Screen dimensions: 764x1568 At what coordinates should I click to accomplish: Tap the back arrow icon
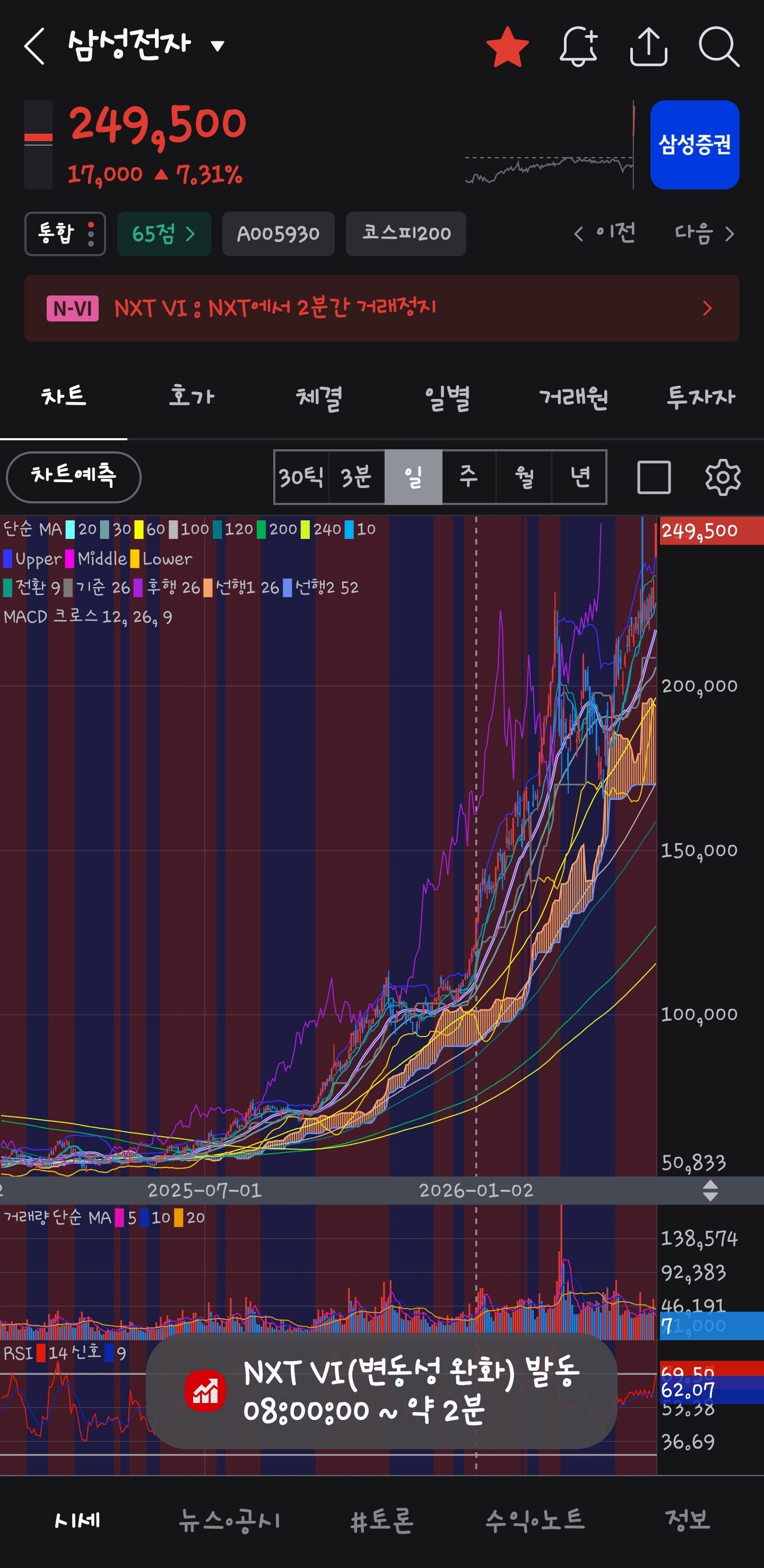pyautogui.click(x=34, y=46)
